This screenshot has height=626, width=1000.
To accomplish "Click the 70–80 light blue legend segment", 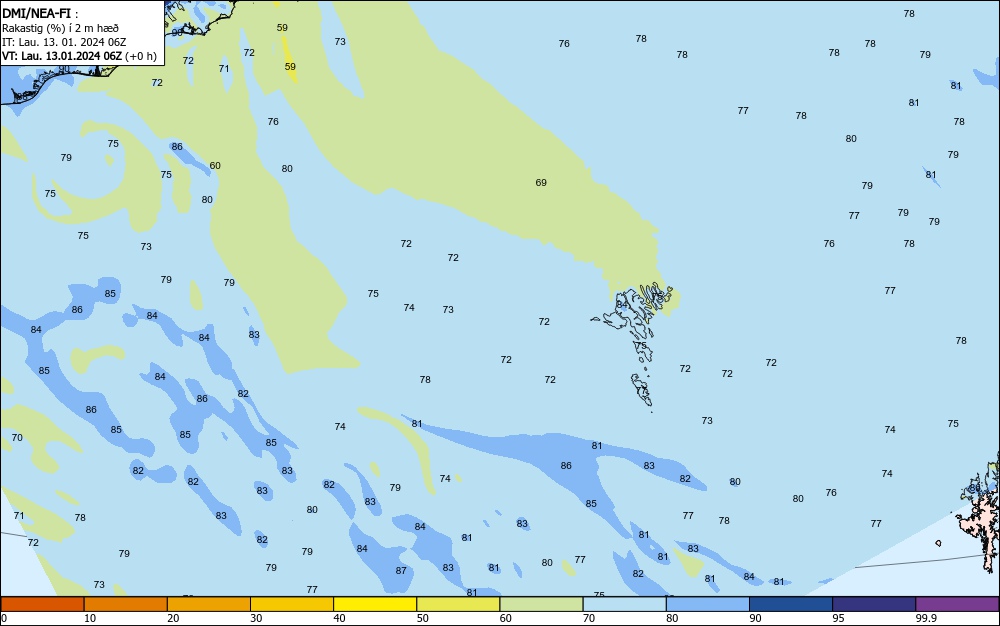I will [x=624, y=604].
